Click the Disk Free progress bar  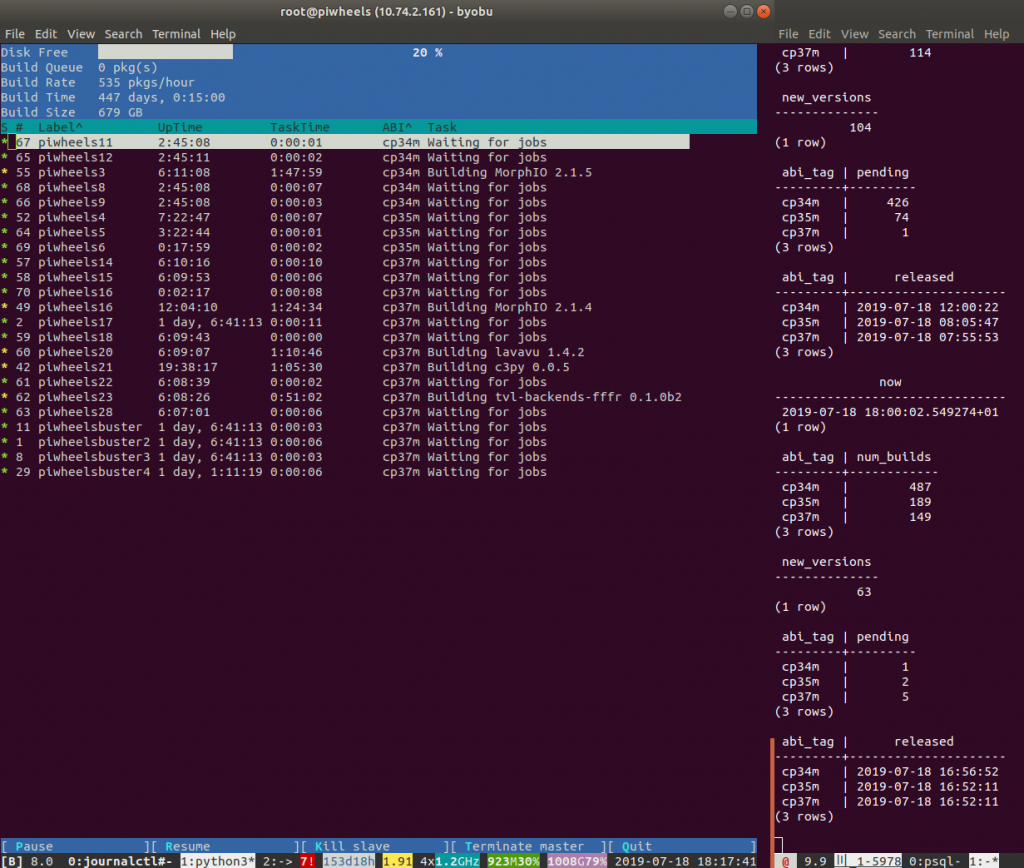coord(428,52)
